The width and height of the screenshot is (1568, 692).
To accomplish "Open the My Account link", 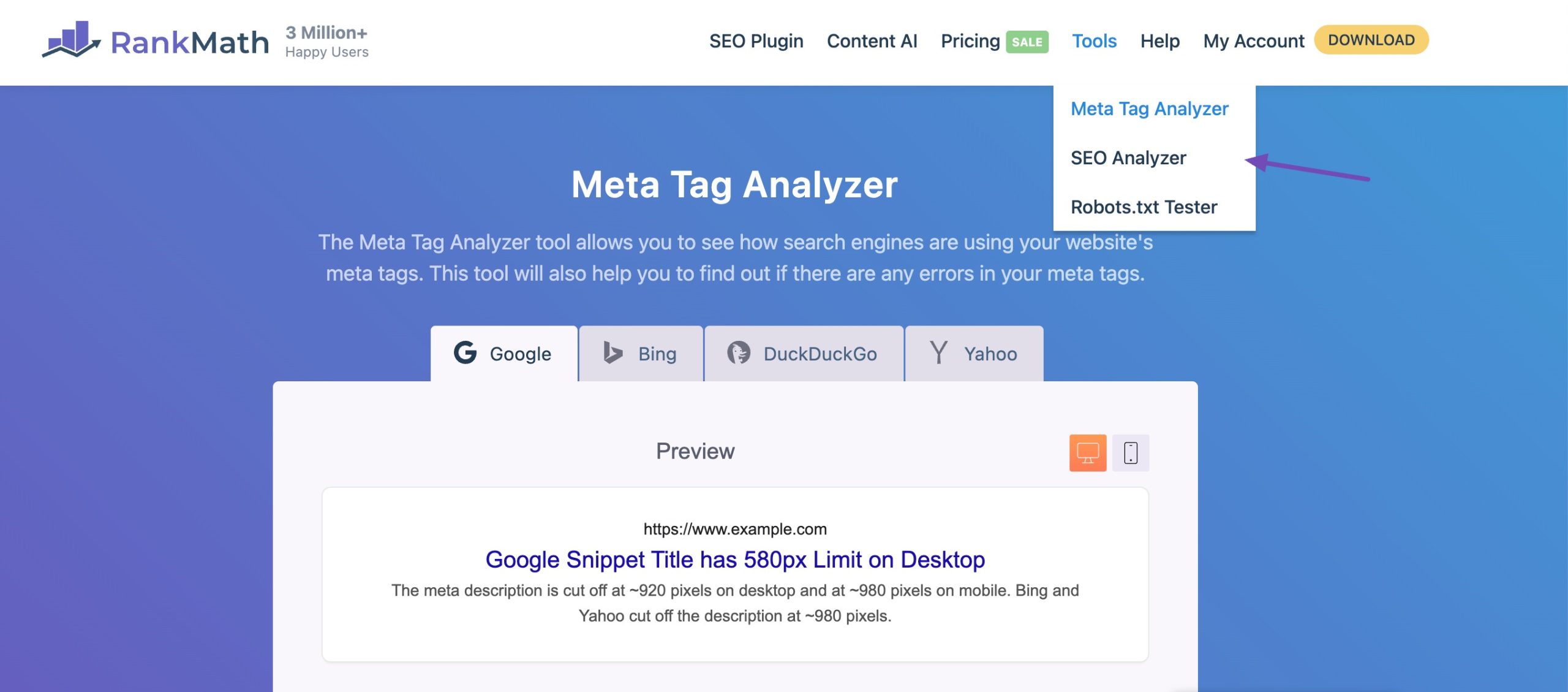I will [x=1253, y=41].
